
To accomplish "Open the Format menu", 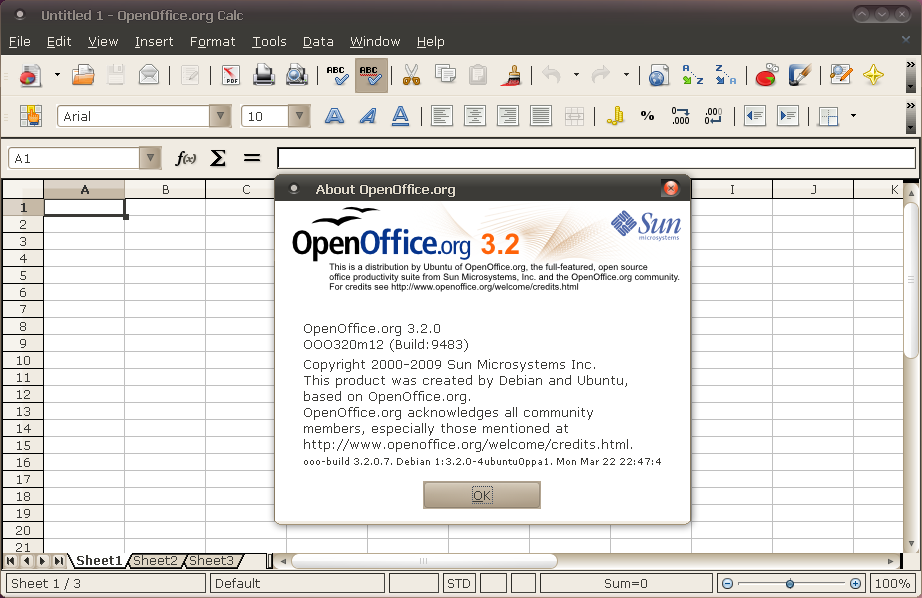I will (212, 42).
